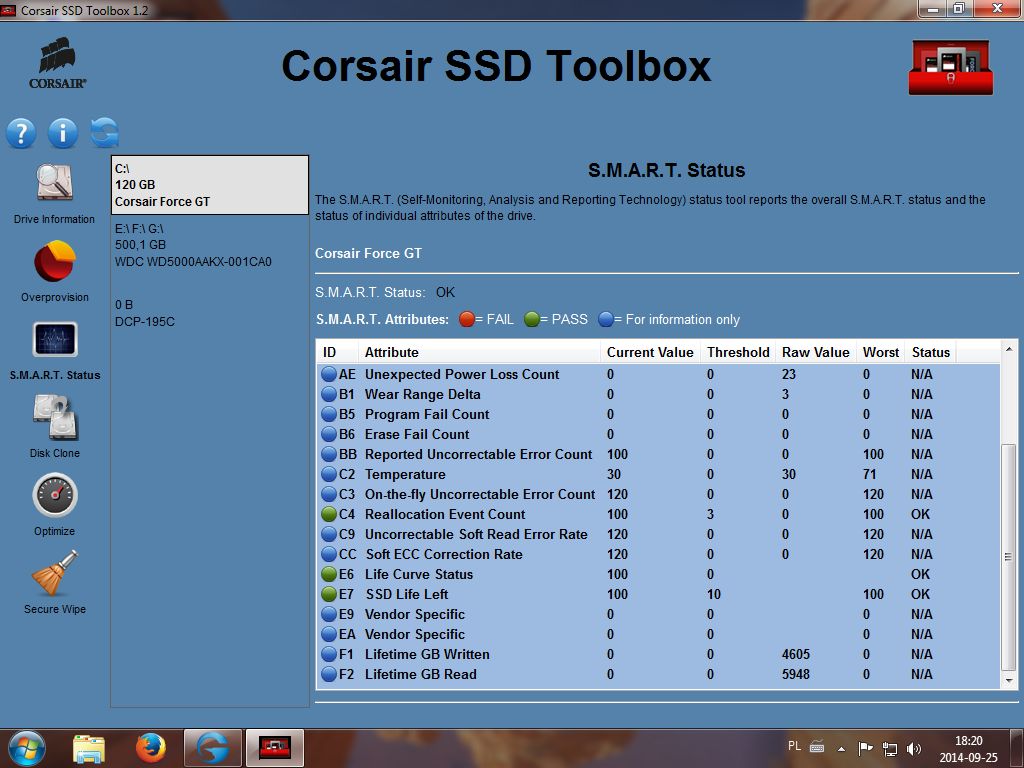Select the Program Fail Count row
The image size is (1024, 768).
point(658,414)
